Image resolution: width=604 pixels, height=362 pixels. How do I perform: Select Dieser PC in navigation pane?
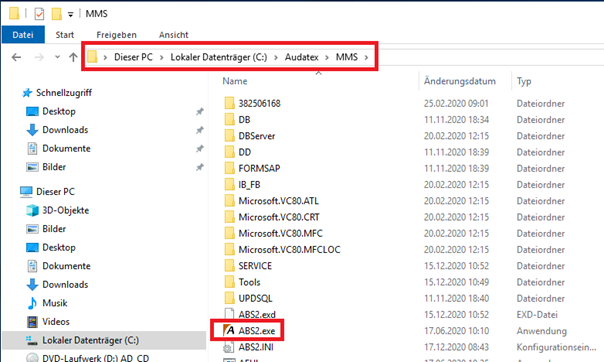coord(55,191)
